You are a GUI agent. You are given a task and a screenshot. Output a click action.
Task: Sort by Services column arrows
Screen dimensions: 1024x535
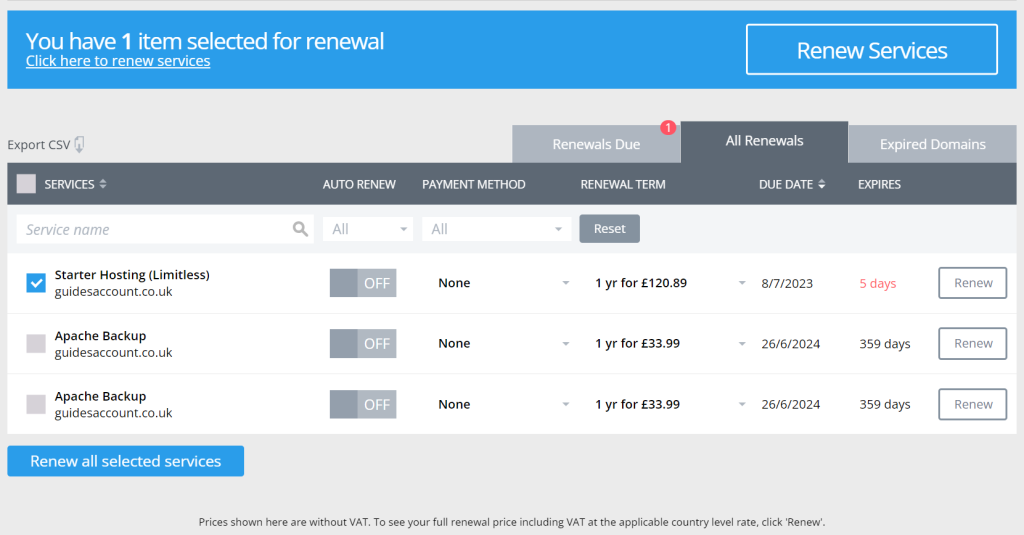coord(103,184)
